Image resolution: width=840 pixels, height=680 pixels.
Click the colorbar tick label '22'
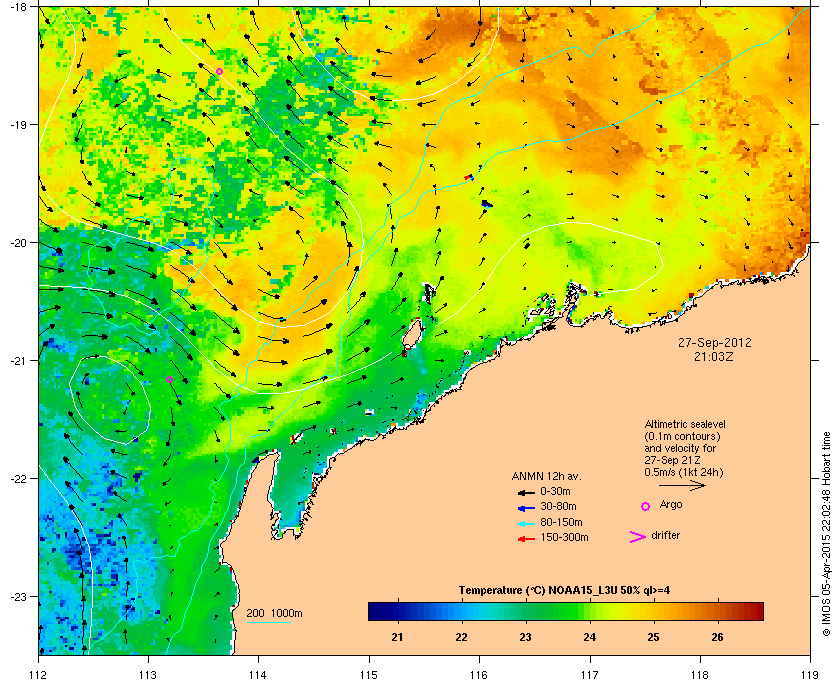461,637
